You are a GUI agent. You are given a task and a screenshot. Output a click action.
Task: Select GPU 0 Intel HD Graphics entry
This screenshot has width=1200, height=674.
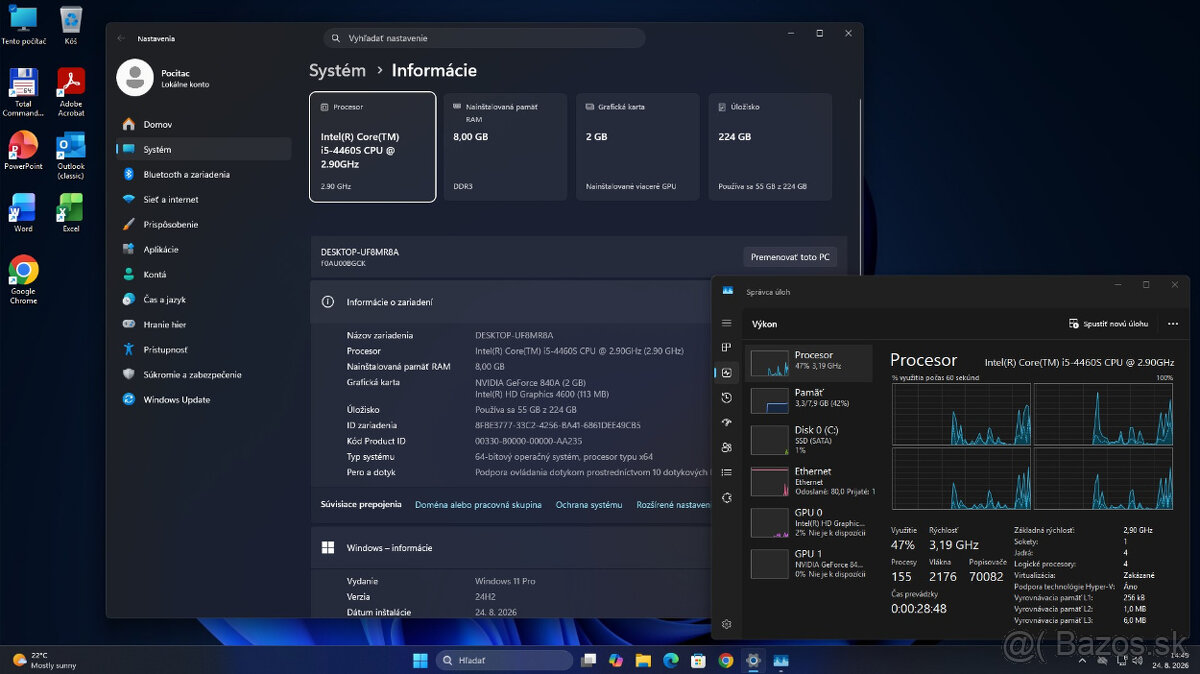point(809,522)
